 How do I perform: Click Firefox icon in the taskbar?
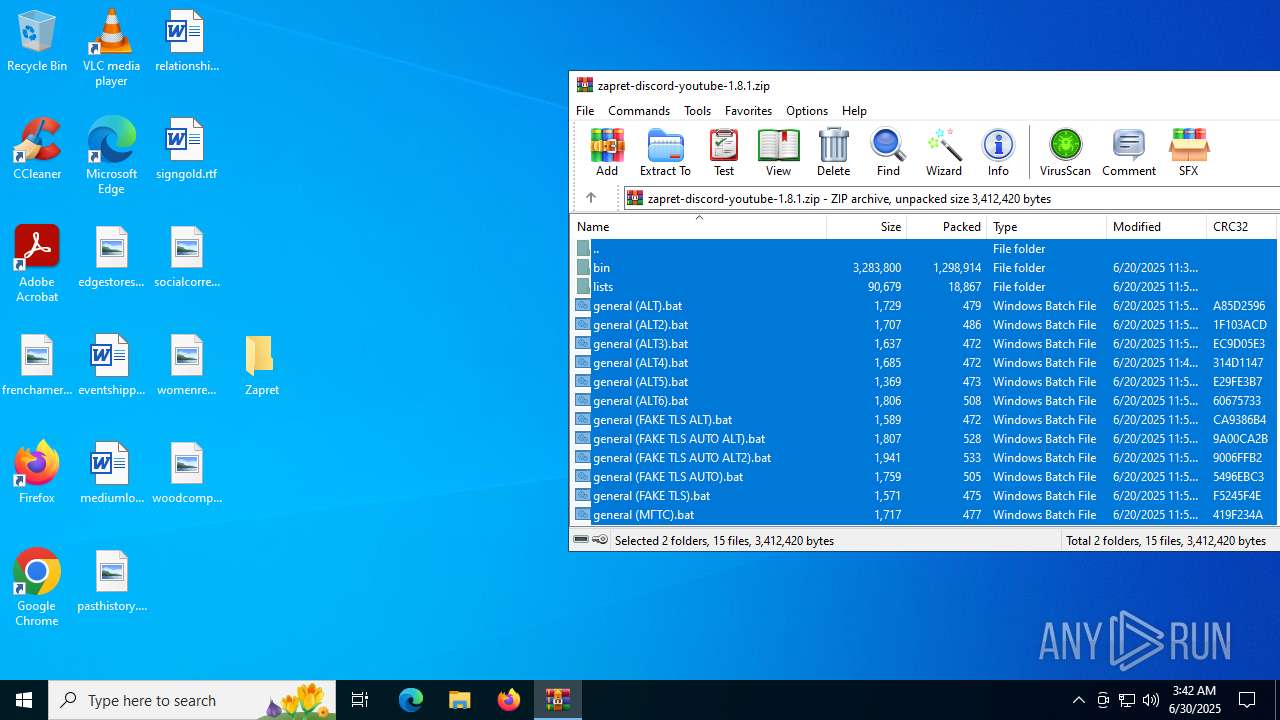[509, 700]
